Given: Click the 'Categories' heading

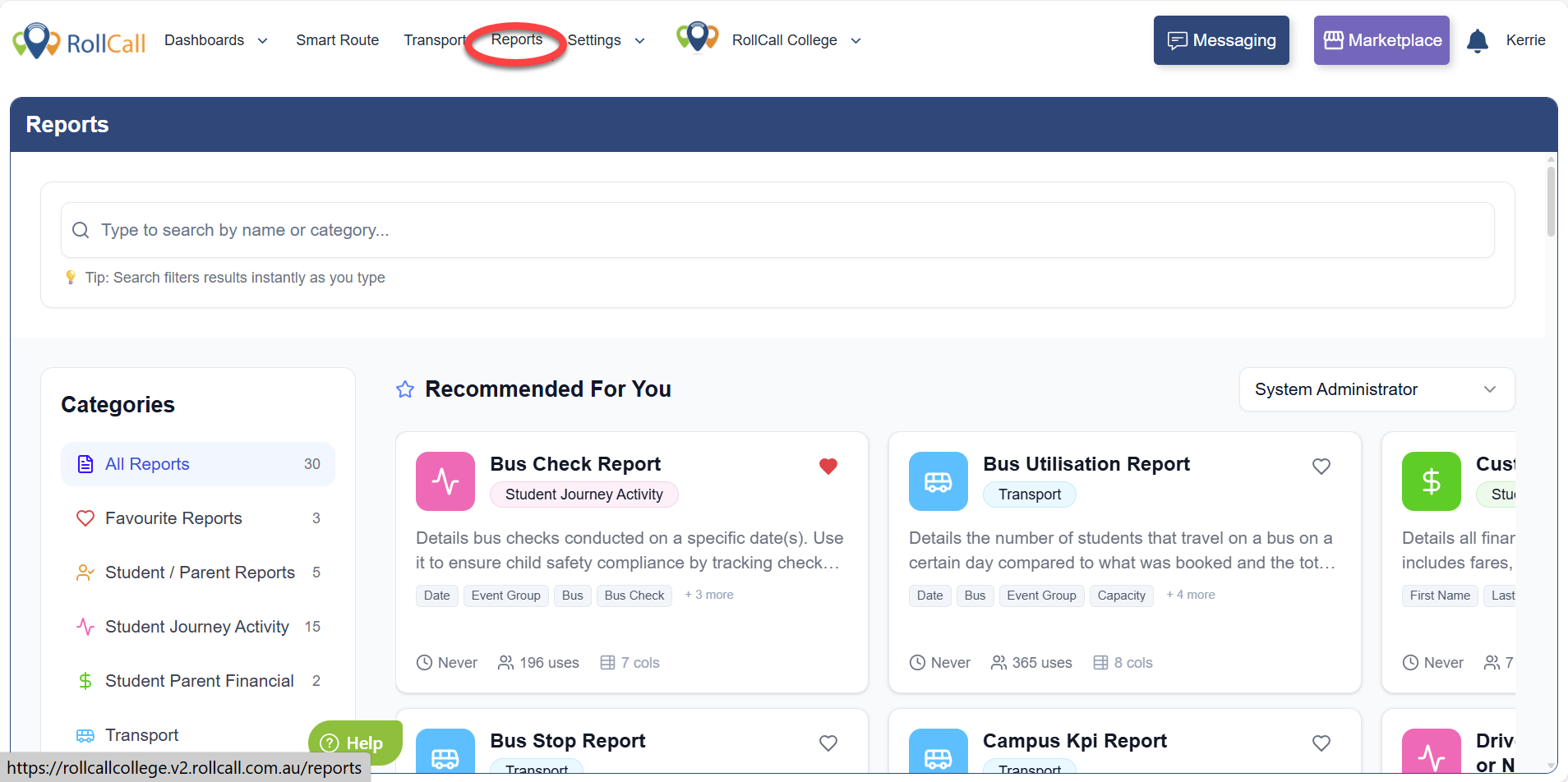Looking at the screenshot, I should [x=118, y=405].
